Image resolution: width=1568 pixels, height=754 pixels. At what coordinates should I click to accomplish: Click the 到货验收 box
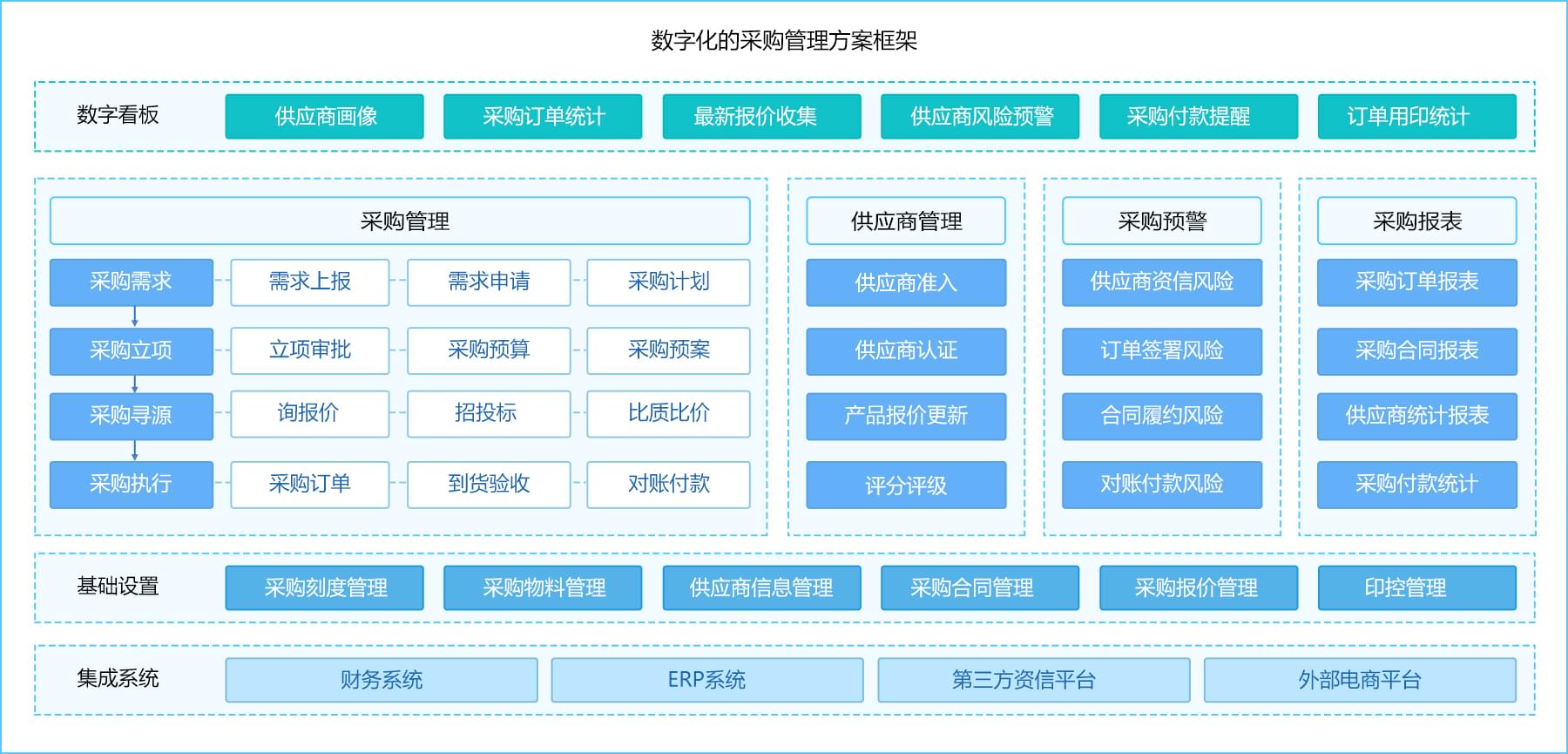click(489, 485)
